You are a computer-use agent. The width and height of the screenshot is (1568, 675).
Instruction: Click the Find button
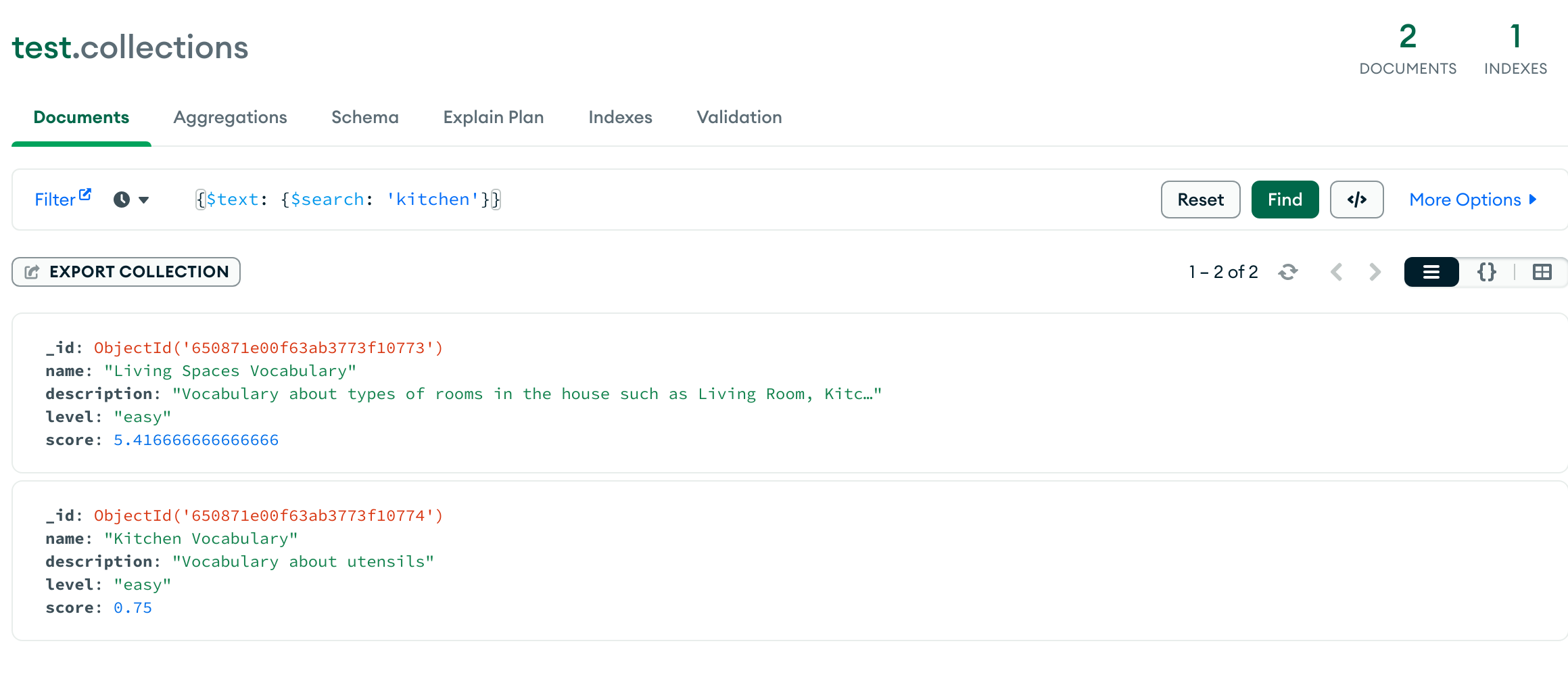1285,200
